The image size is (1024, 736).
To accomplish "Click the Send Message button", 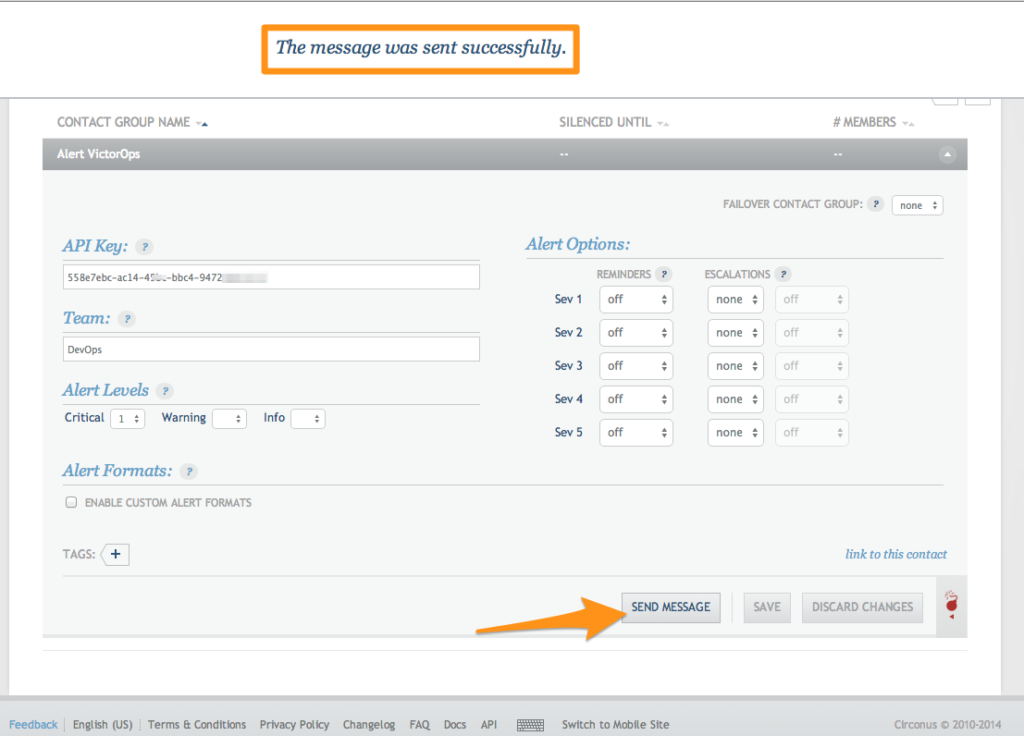I will pyautogui.click(x=670, y=607).
